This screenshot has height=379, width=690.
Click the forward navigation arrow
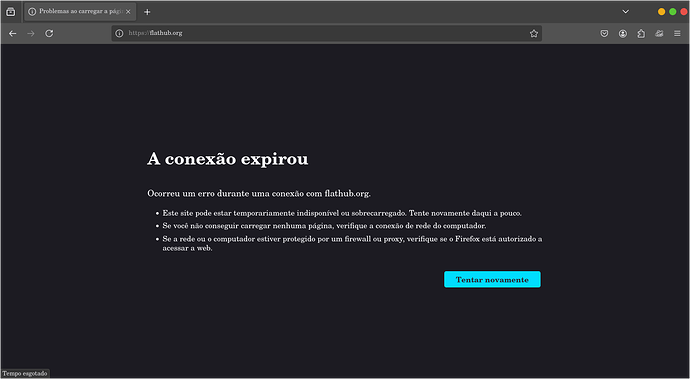(x=31, y=33)
